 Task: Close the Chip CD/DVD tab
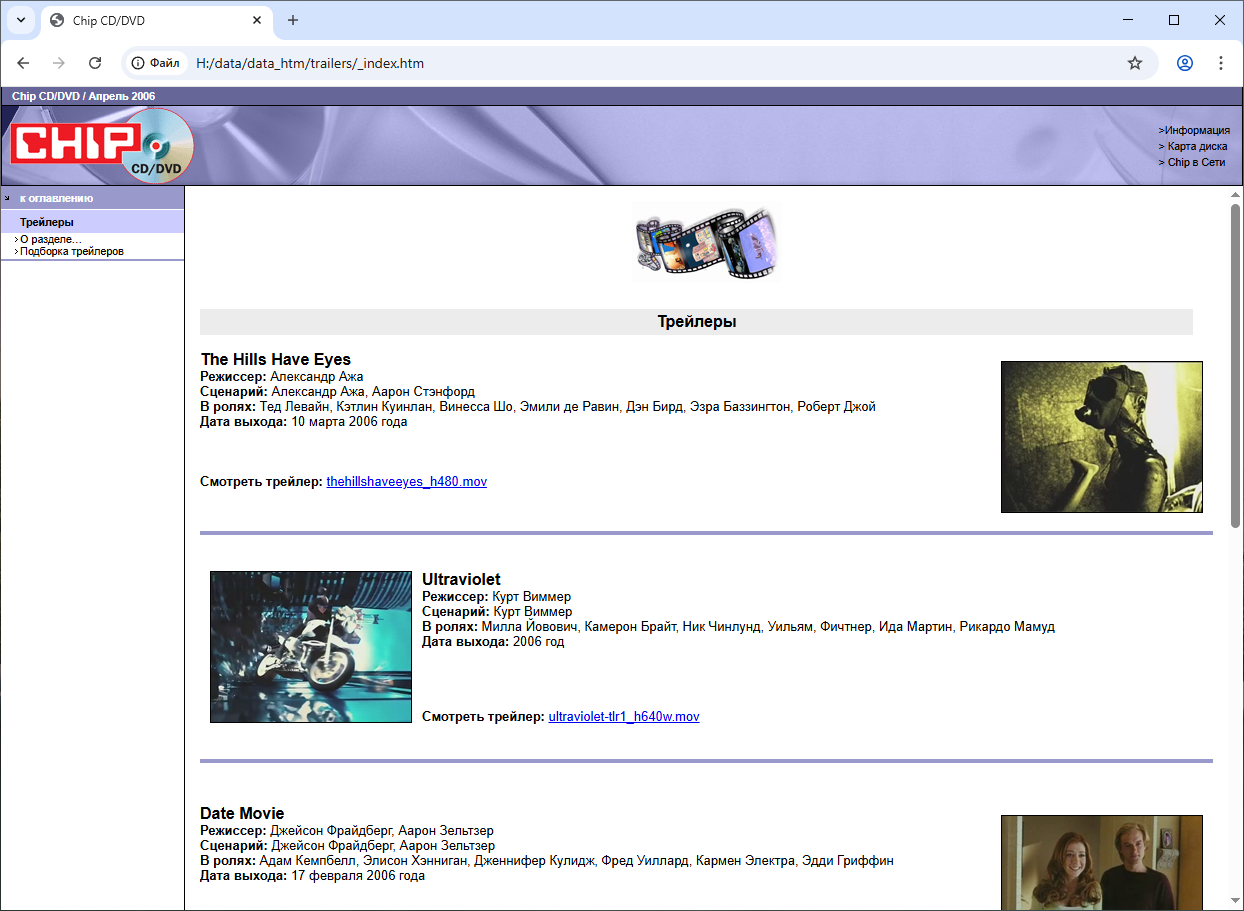[257, 20]
